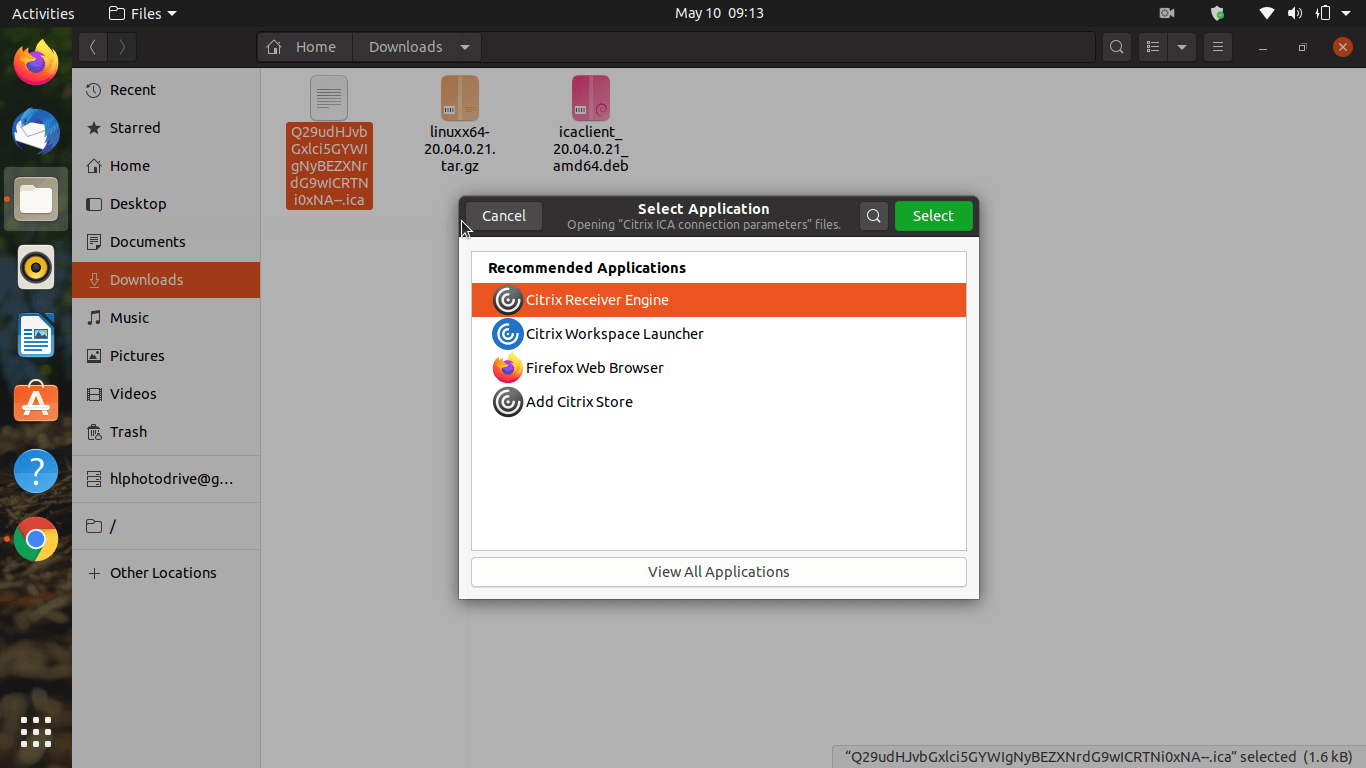Choose Firefox Web Browser in the list

tap(719, 368)
